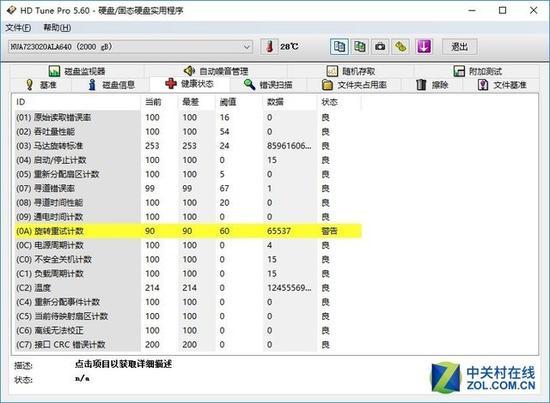Switch to the 错误扫描 tab
Image resolution: width=550 pixels, height=403 pixels.
point(268,85)
